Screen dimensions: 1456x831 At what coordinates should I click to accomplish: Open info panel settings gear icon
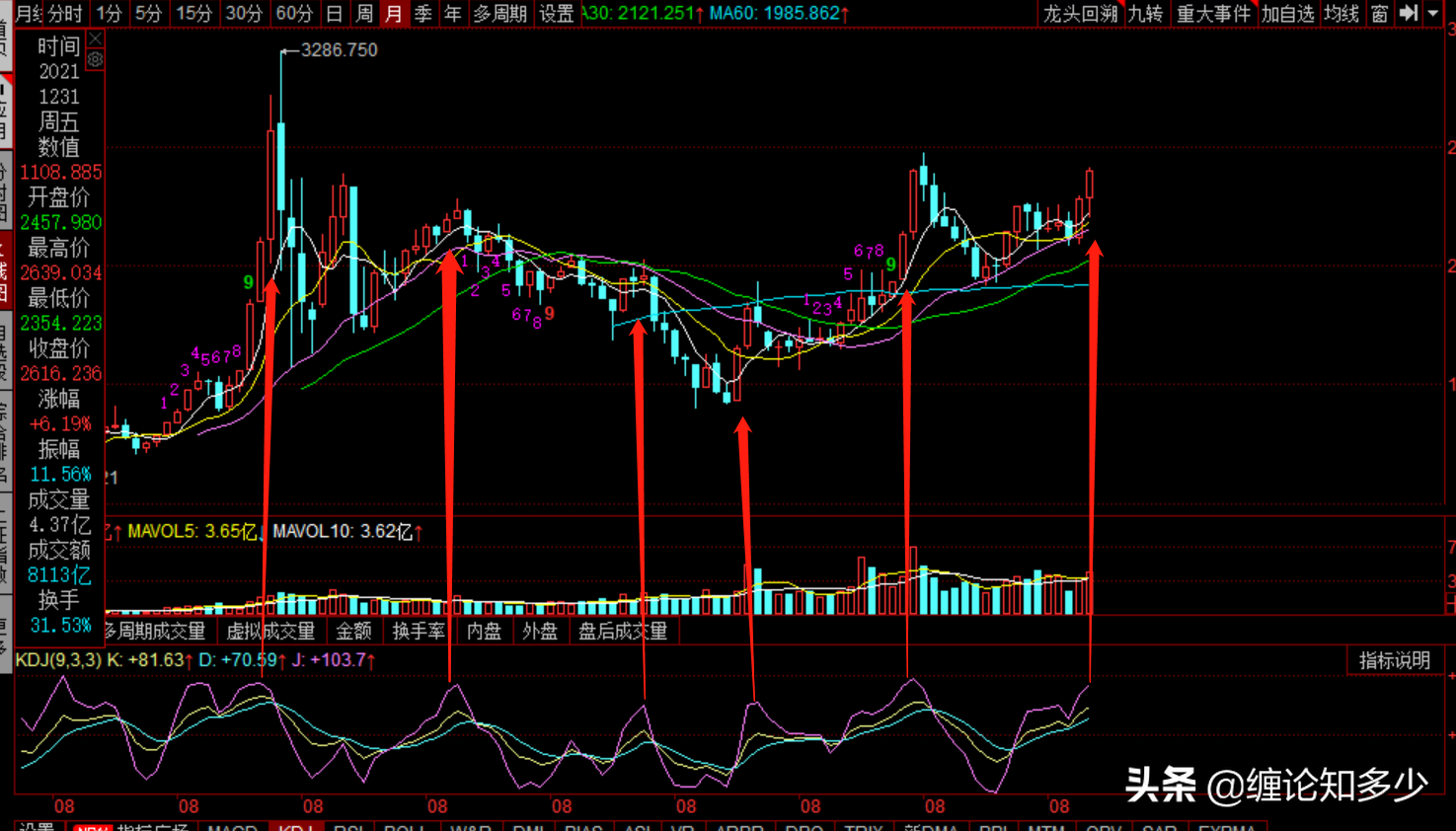95,60
